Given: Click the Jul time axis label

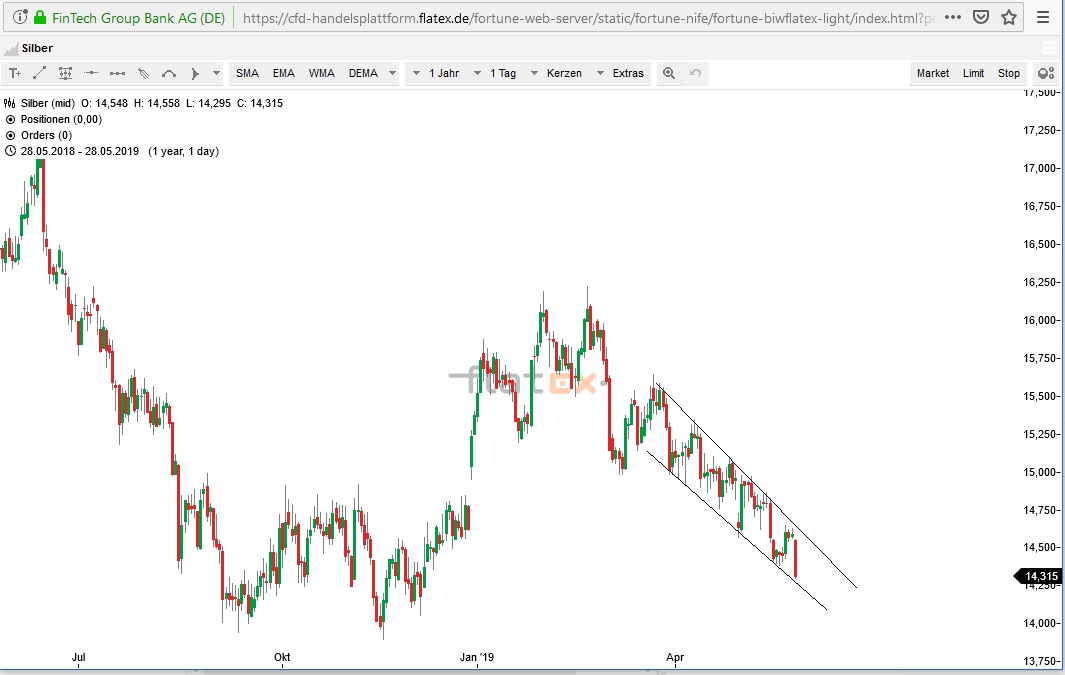Looking at the screenshot, I should (79, 657).
